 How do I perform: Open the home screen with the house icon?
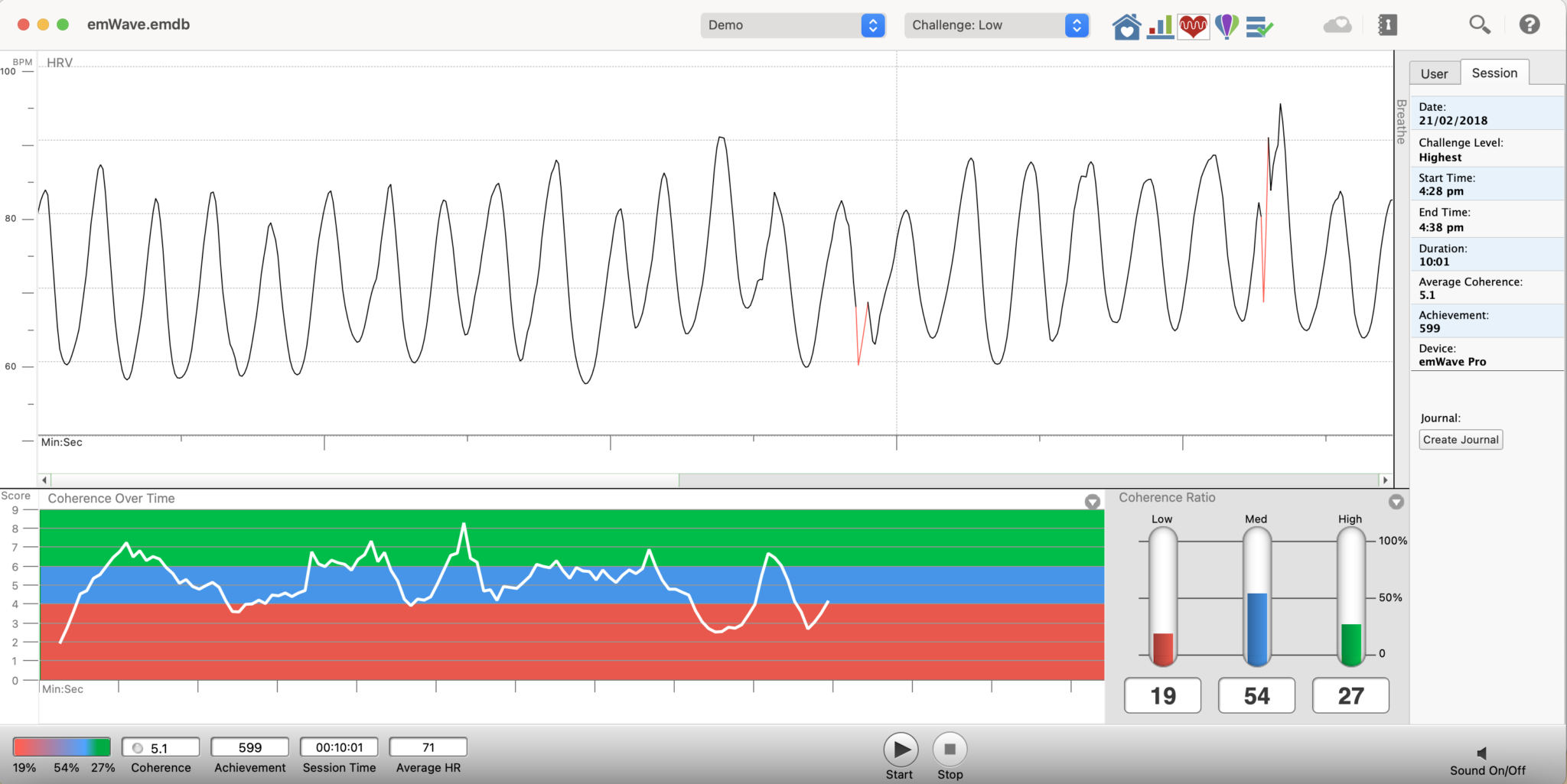click(x=1126, y=26)
